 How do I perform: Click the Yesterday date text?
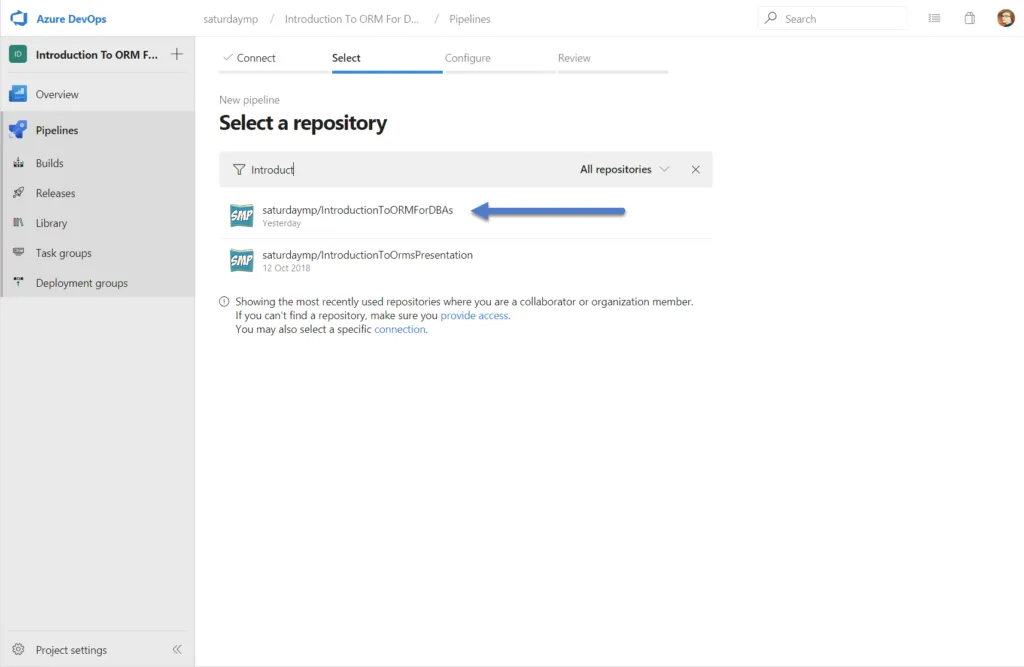click(x=281, y=223)
